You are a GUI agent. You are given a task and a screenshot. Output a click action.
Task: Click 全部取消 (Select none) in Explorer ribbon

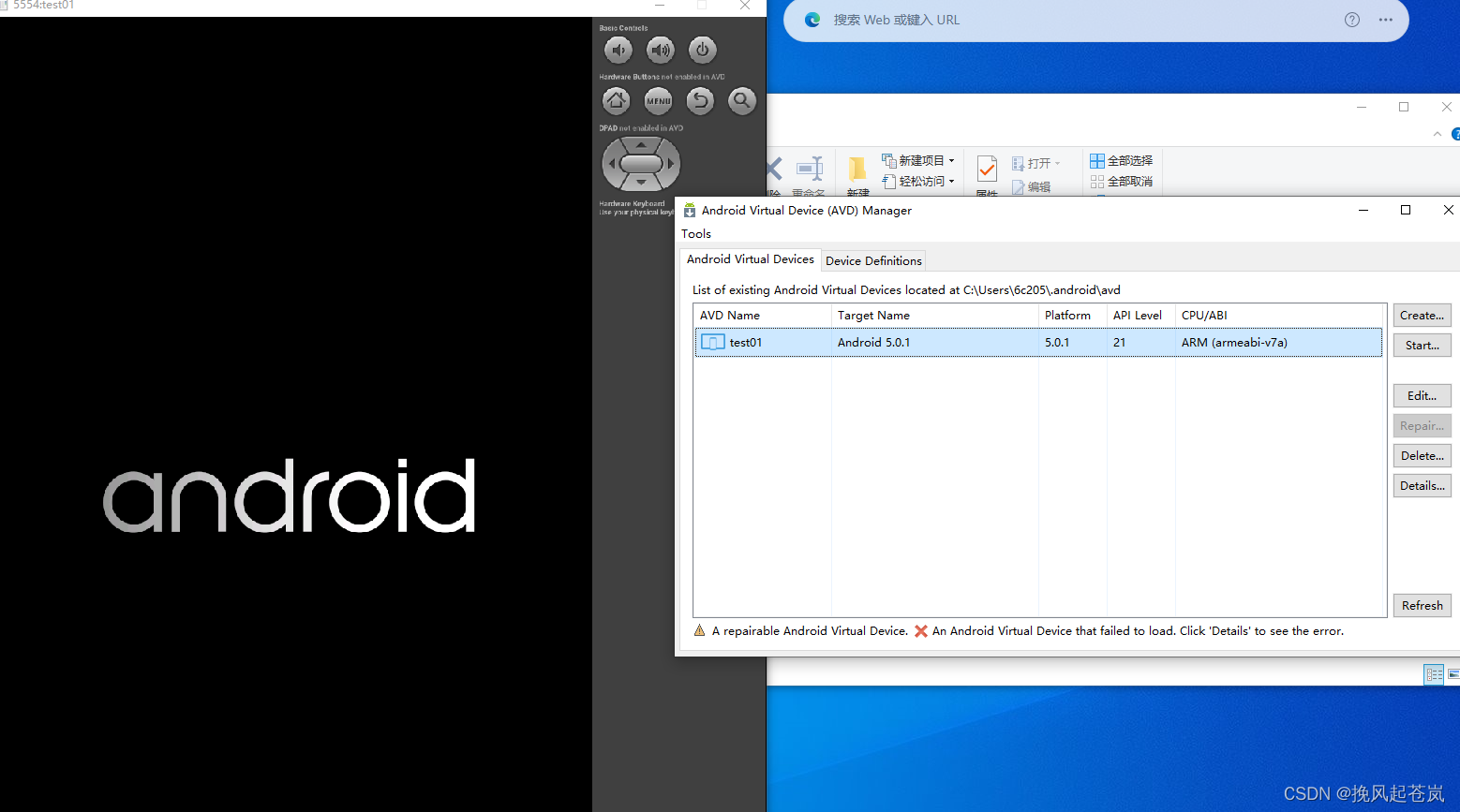(x=1122, y=182)
